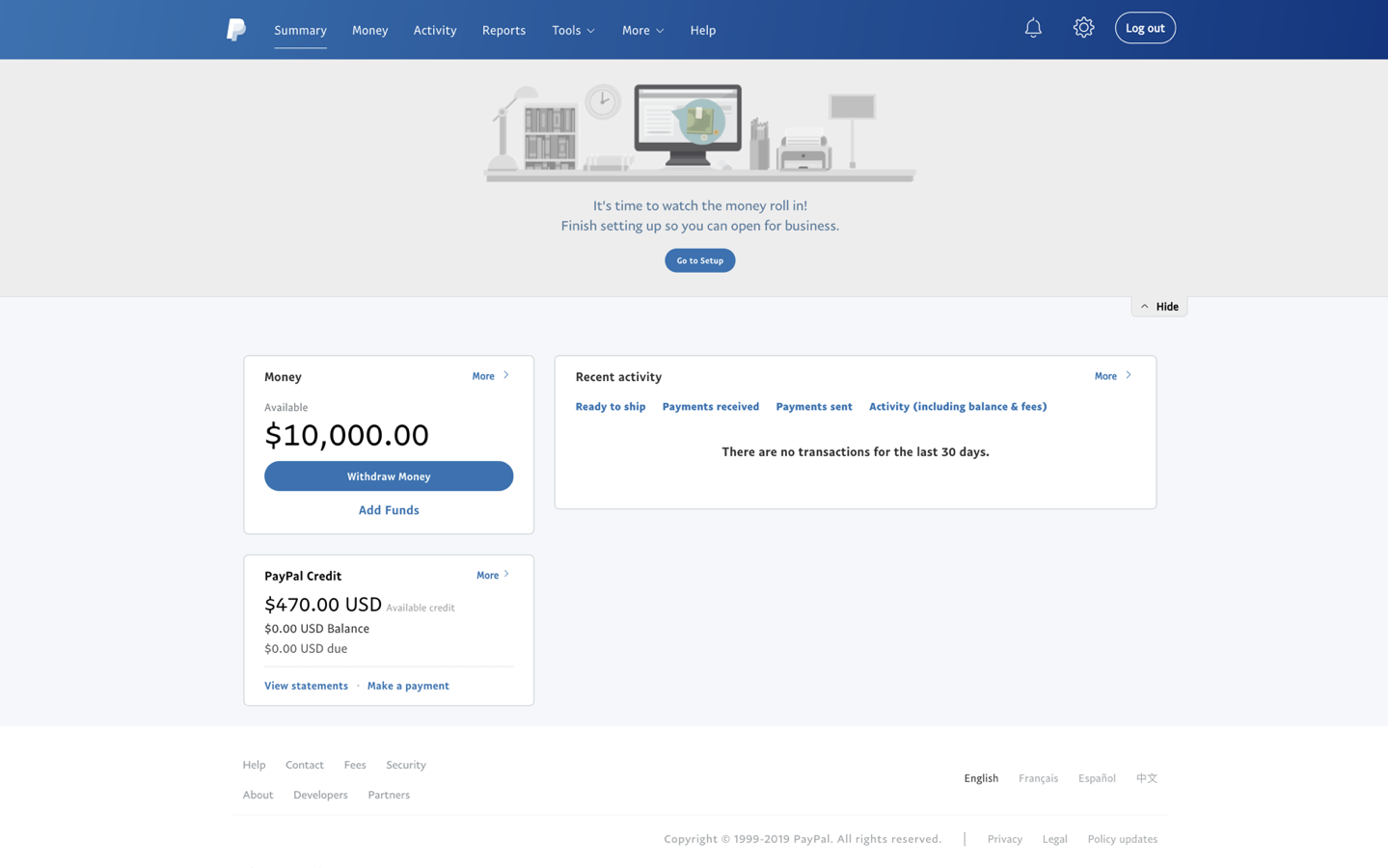Open the notifications bell
The width and height of the screenshot is (1388, 868).
[1033, 28]
